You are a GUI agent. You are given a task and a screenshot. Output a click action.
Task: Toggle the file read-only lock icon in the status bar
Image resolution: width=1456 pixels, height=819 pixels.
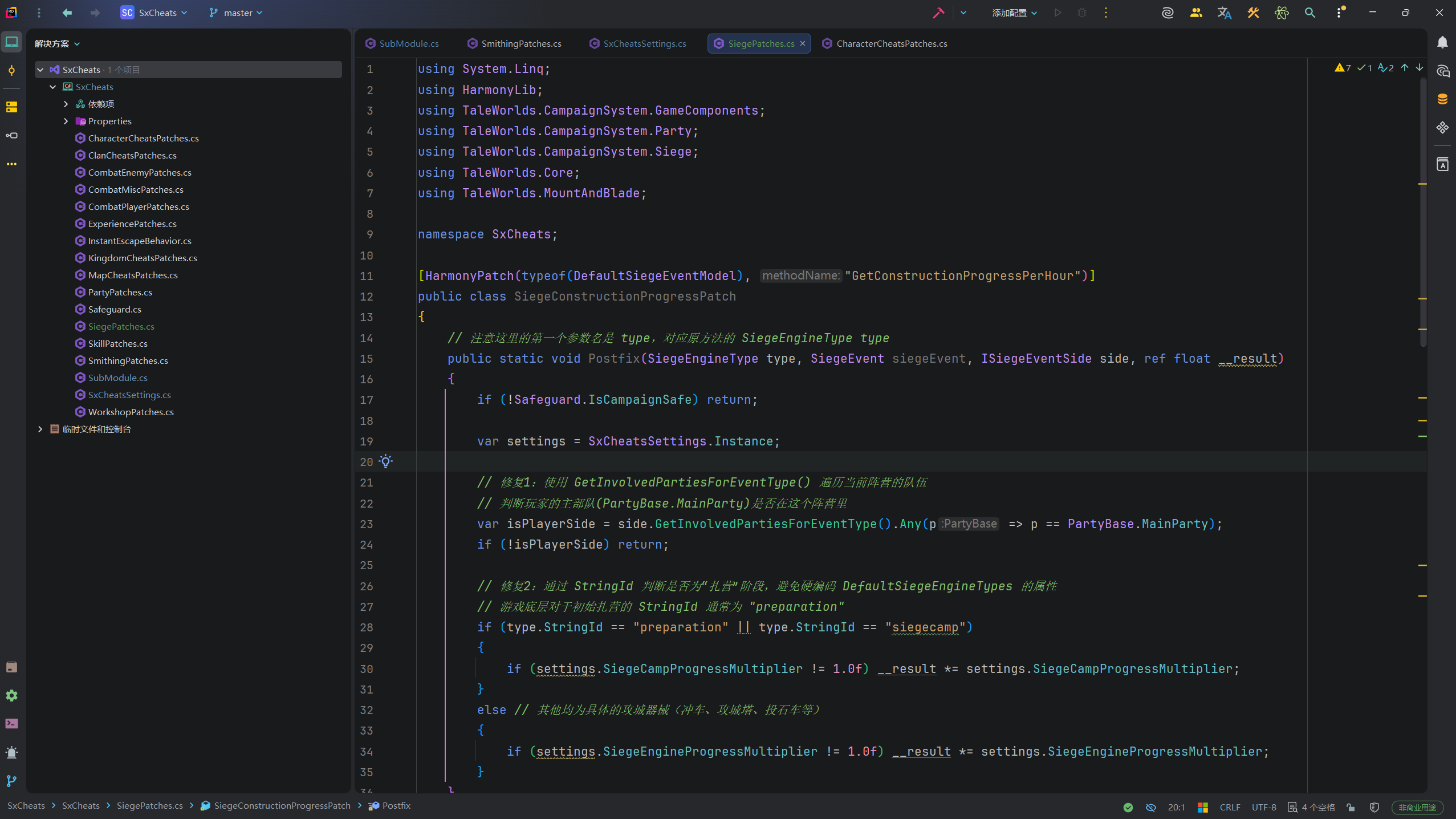(1351, 807)
